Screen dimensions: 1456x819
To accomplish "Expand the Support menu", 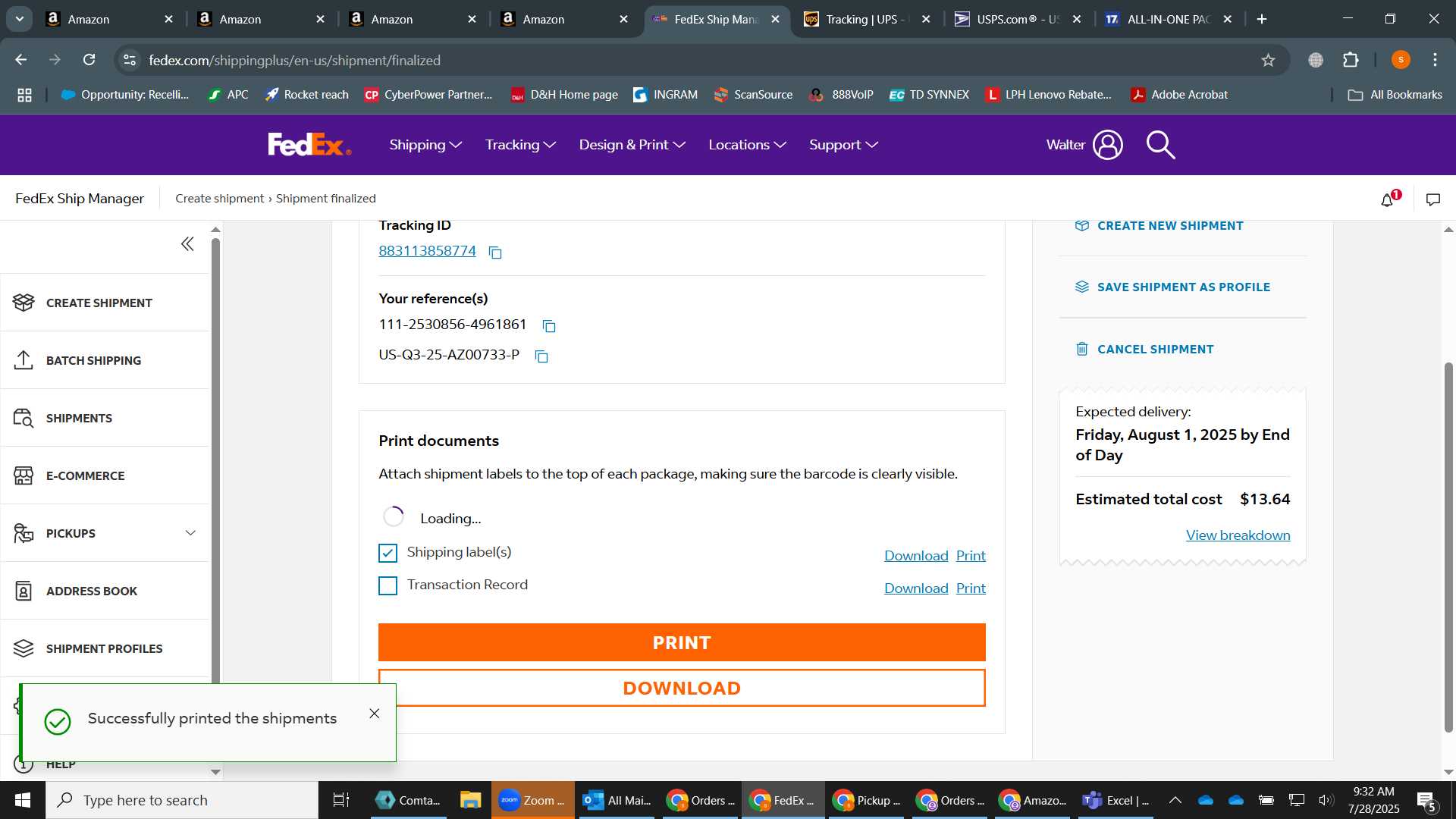I will pyautogui.click(x=843, y=145).
